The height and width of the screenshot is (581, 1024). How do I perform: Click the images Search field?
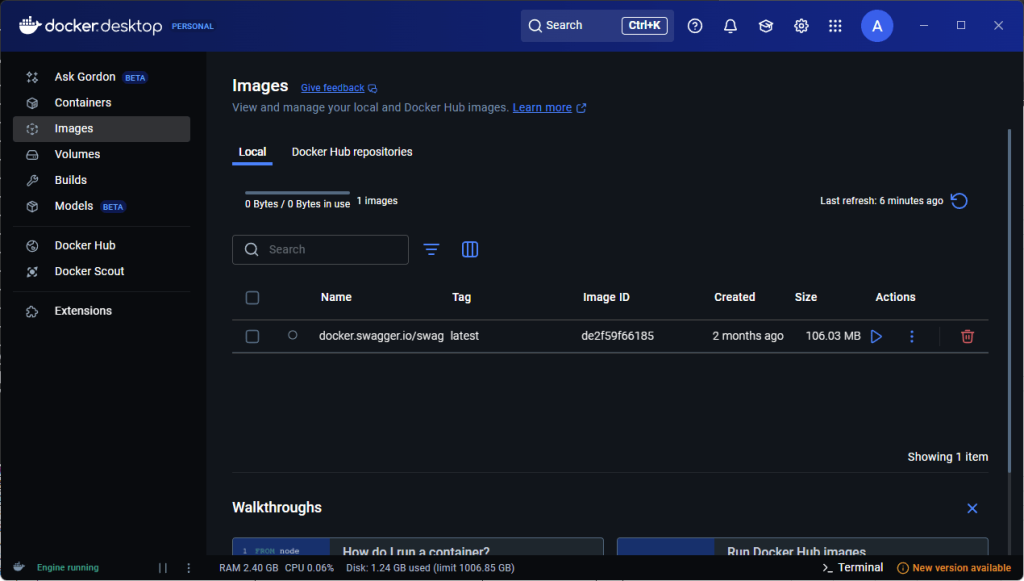click(320, 249)
